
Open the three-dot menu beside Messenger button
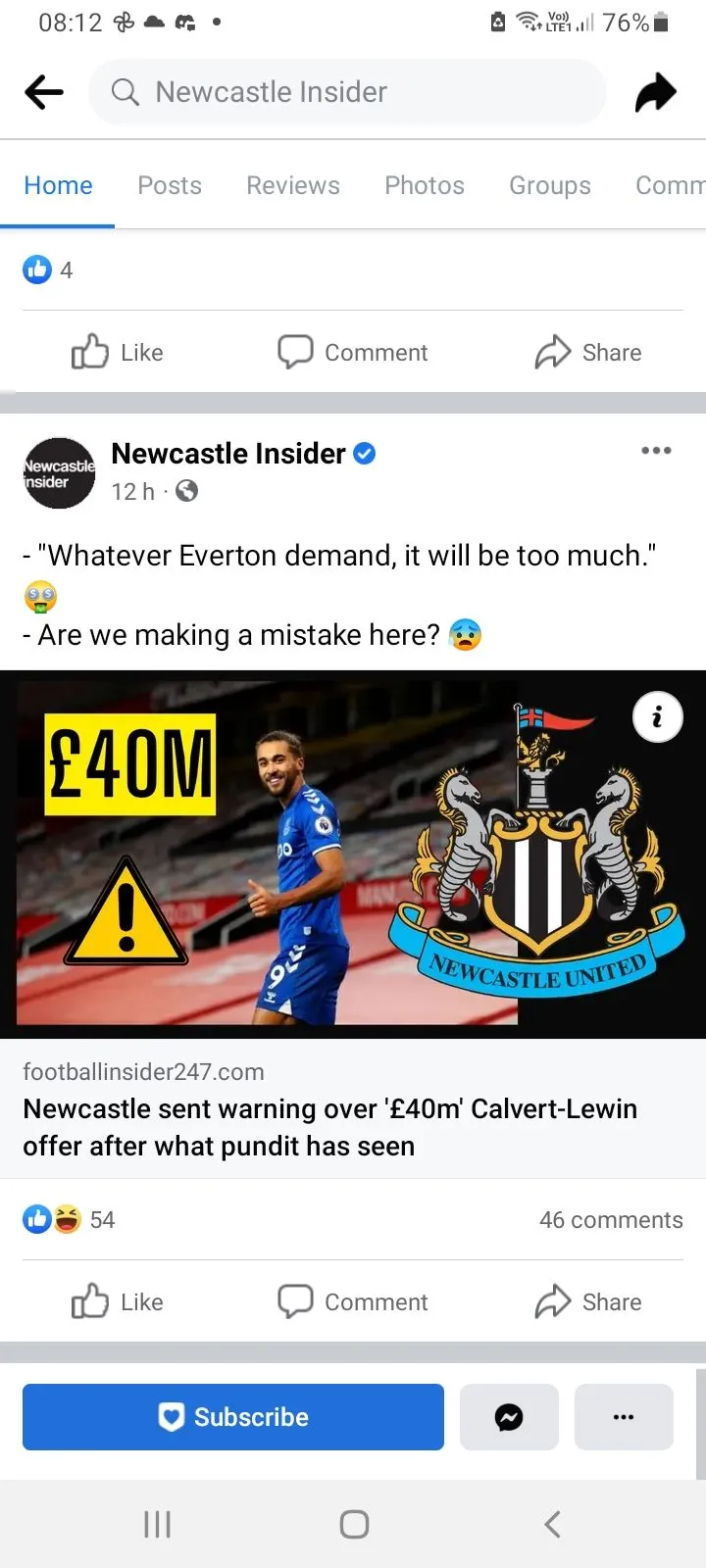pyautogui.click(x=624, y=1417)
